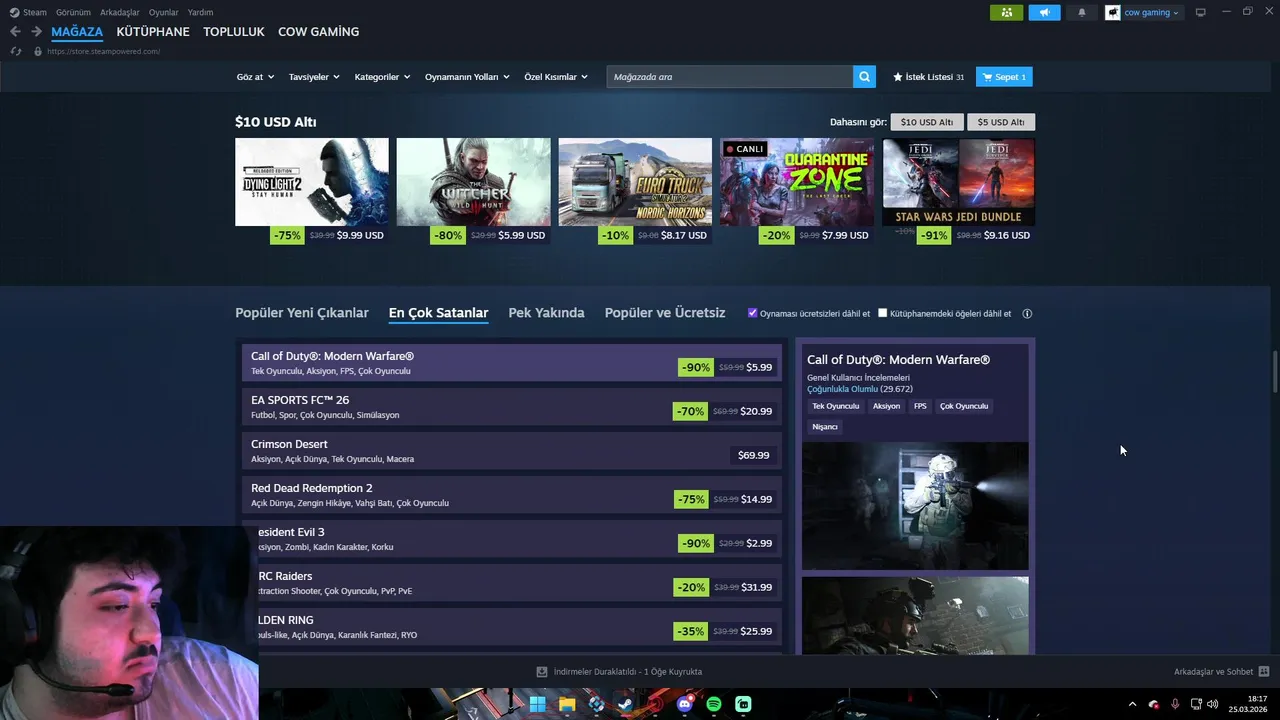1280x720 pixels.
Task: Uncheck 'Oynaması ücretsizleri dâhil et' checkbox
Action: tap(753, 313)
